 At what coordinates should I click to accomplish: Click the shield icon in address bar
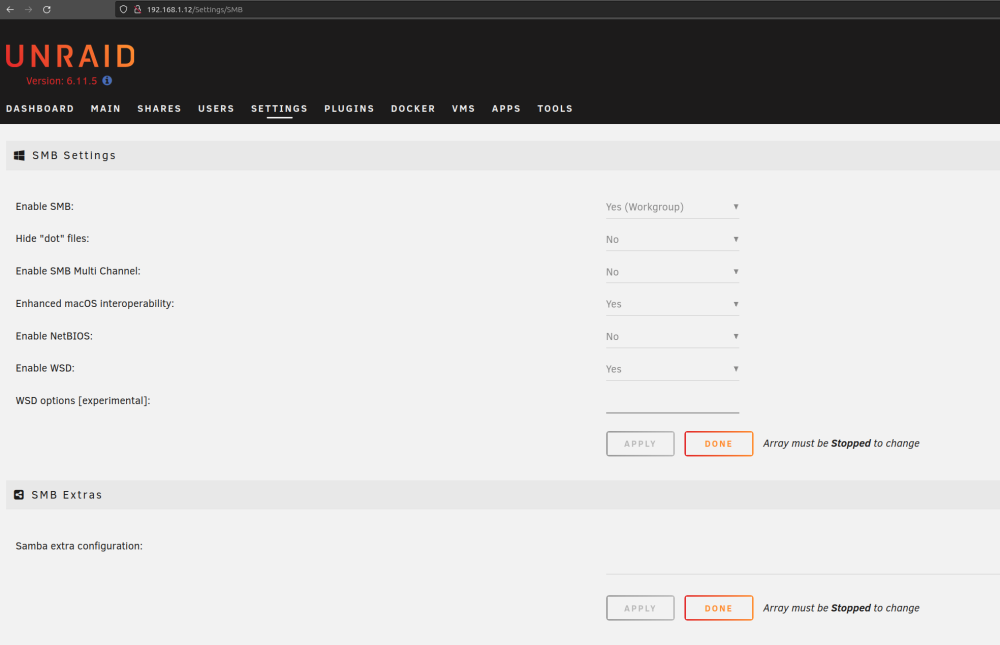[x=124, y=10]
